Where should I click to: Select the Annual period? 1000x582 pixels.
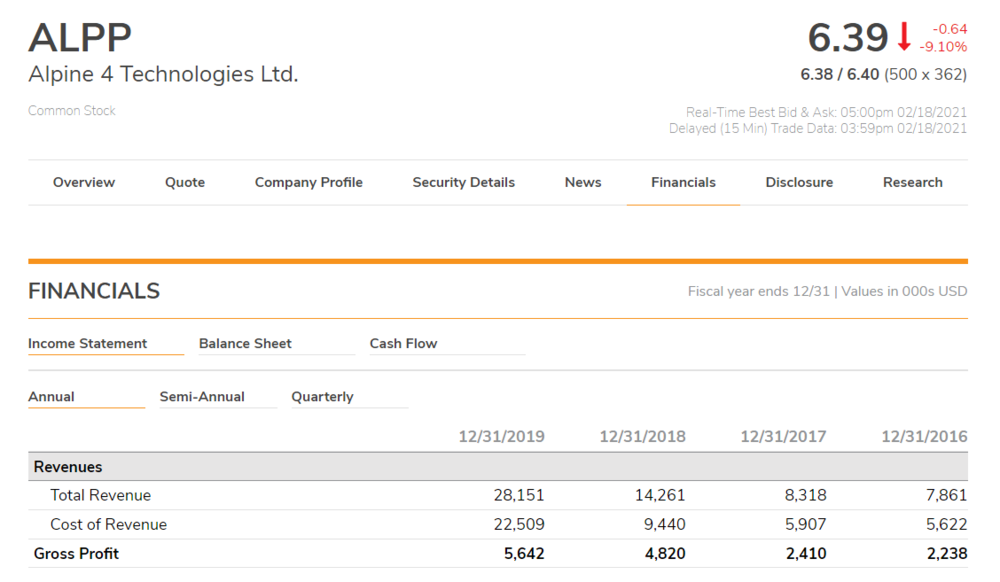(x=51, y=396)
